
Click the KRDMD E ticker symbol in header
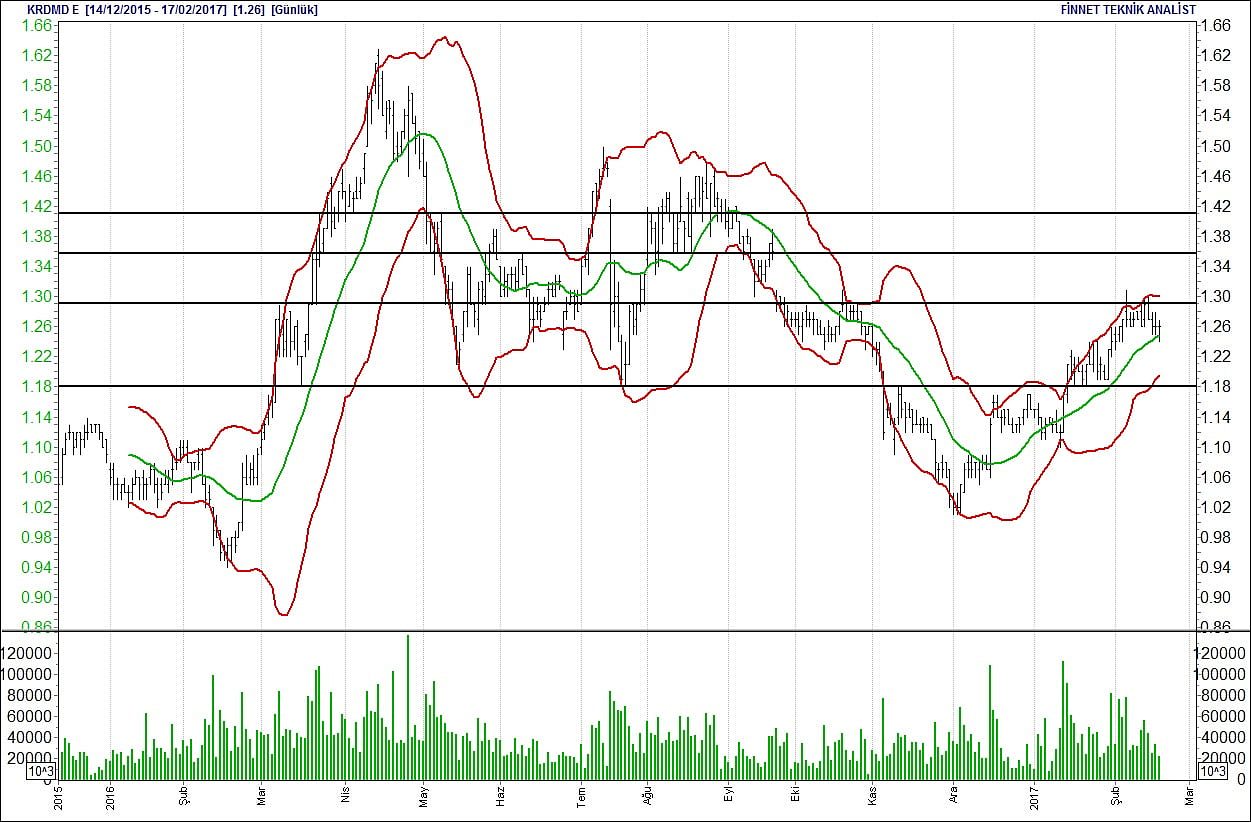click(x=53, y=9)
